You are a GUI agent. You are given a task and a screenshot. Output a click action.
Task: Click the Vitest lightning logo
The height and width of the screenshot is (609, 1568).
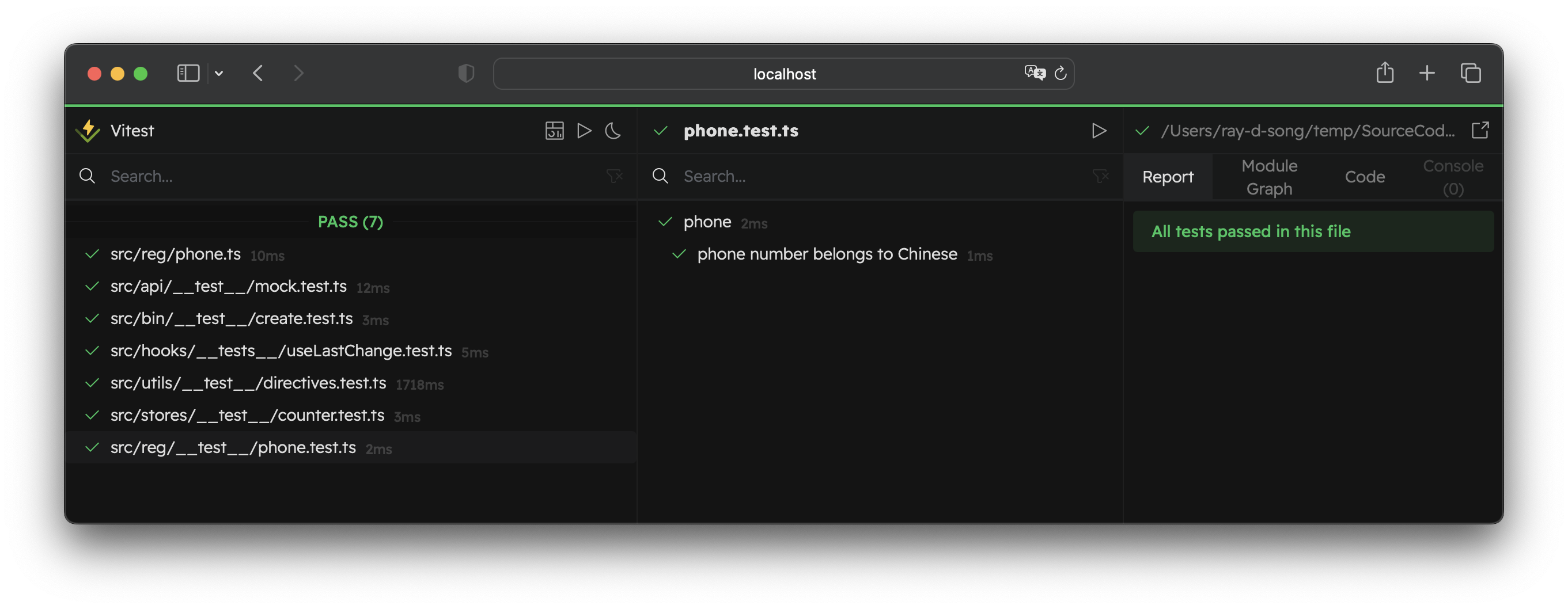88,131
